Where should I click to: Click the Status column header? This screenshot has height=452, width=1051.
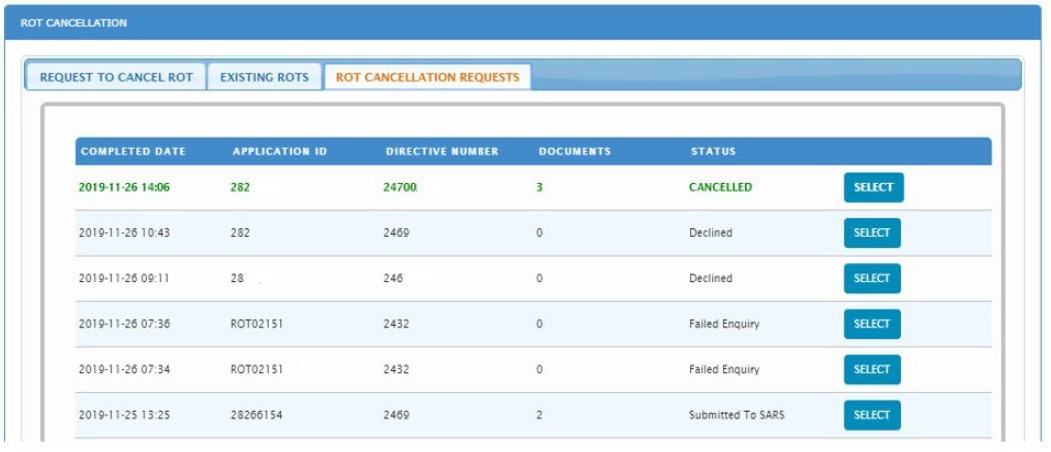(713, 152)
